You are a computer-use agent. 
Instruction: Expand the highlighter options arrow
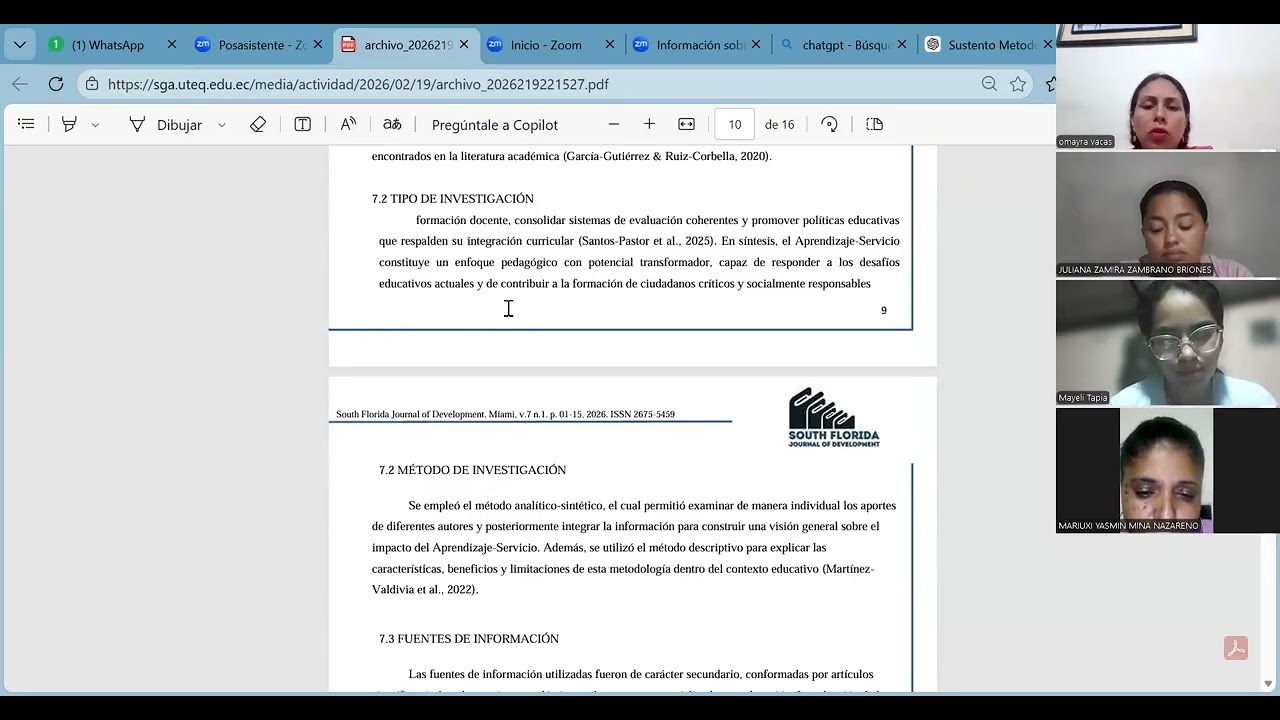click(95, 125)
